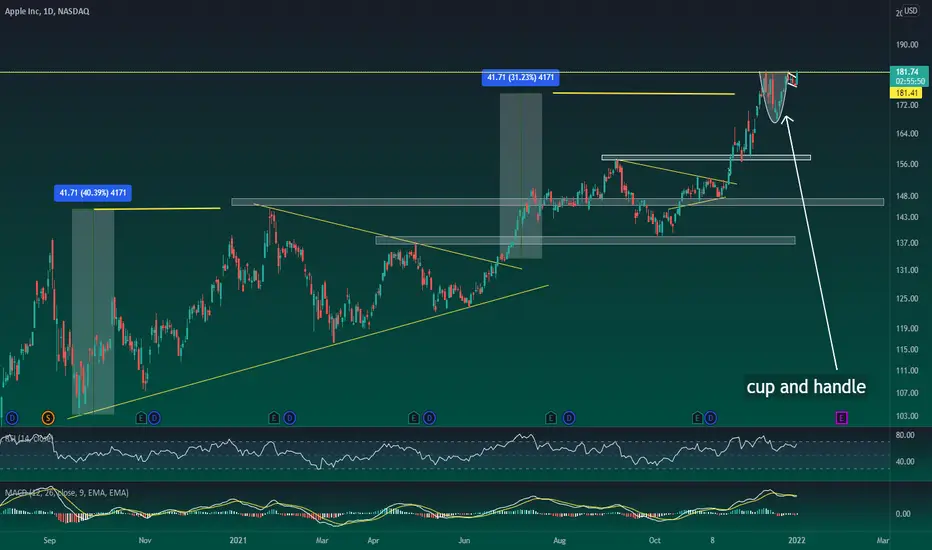Click earnings E marker after 2021 label
This screenshot has height=550, width=932.
[274, 418]
